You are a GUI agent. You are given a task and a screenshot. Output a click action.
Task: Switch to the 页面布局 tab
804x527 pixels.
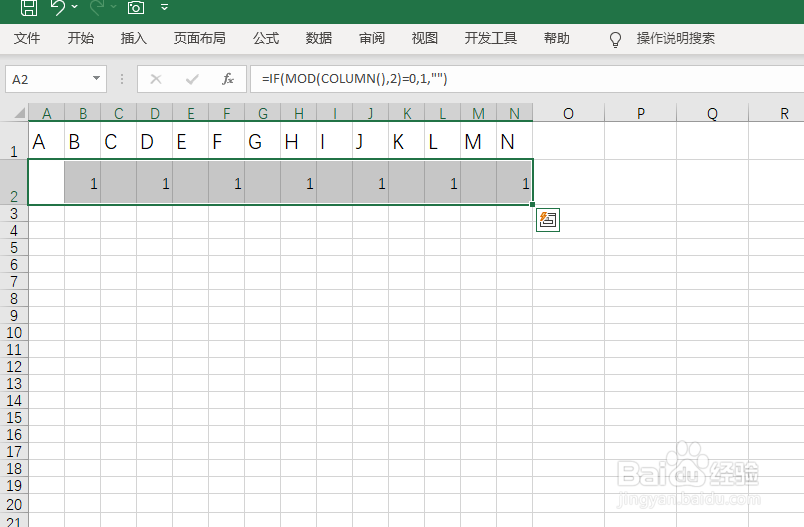[x=199, y=38]
